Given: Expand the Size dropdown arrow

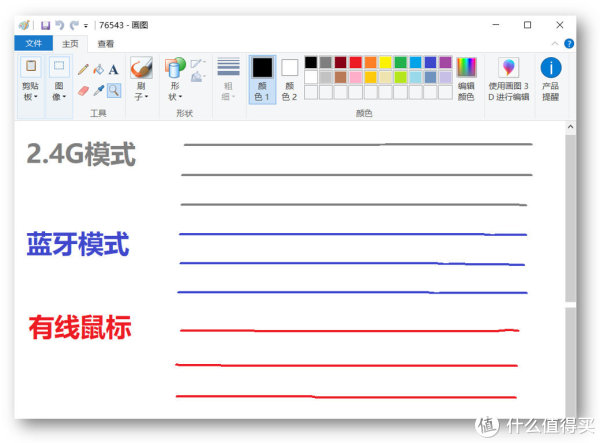Looking at the screenshot, I should point(233,96).
